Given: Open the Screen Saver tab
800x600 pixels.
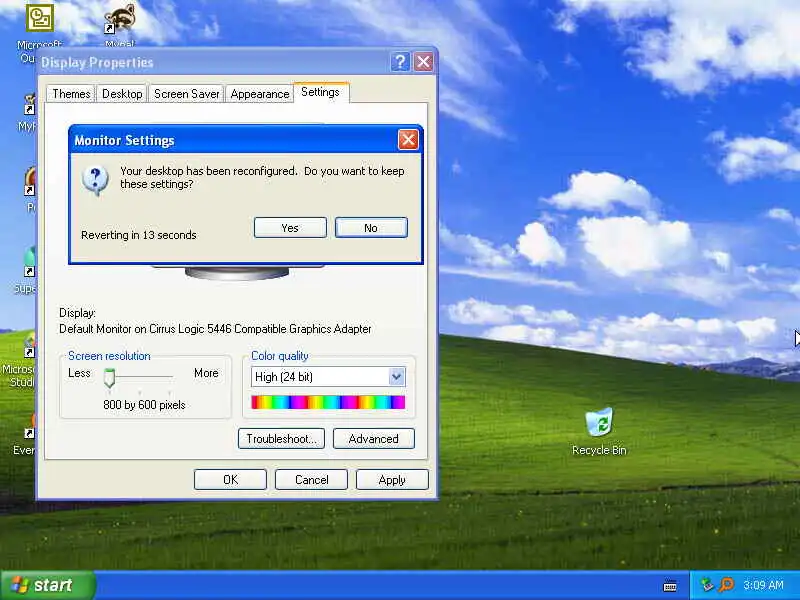Looking at the screenshot, I should click(186, 94).
